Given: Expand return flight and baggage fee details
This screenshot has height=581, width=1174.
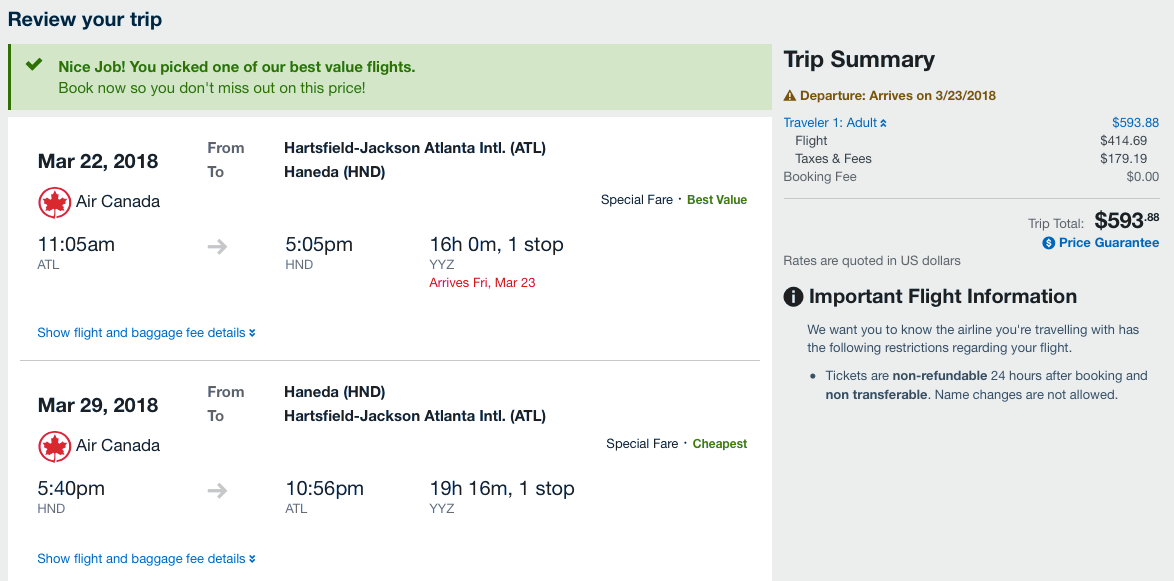Looking at the screenshot, I should click(146, 559).
